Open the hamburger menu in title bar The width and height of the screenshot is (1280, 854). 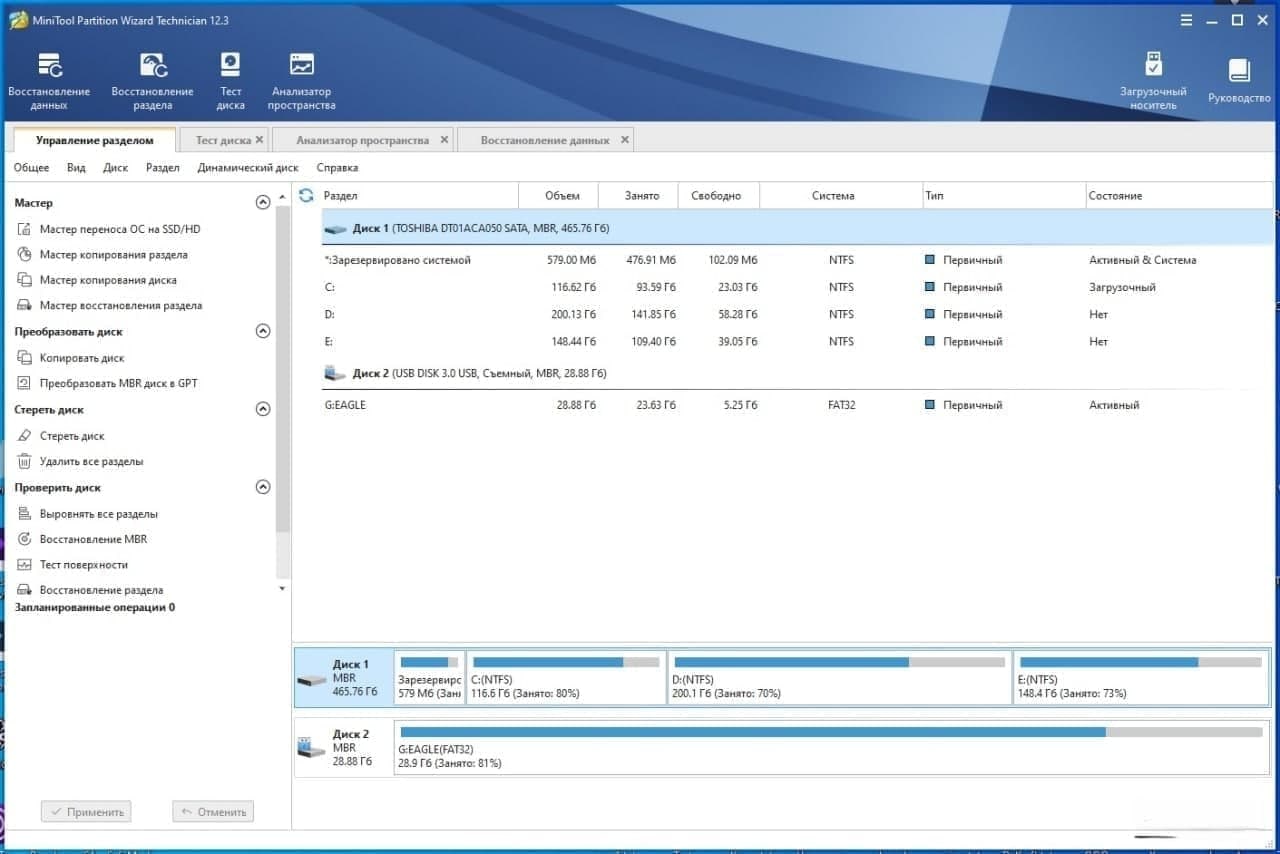click(x=1186, y=20)
